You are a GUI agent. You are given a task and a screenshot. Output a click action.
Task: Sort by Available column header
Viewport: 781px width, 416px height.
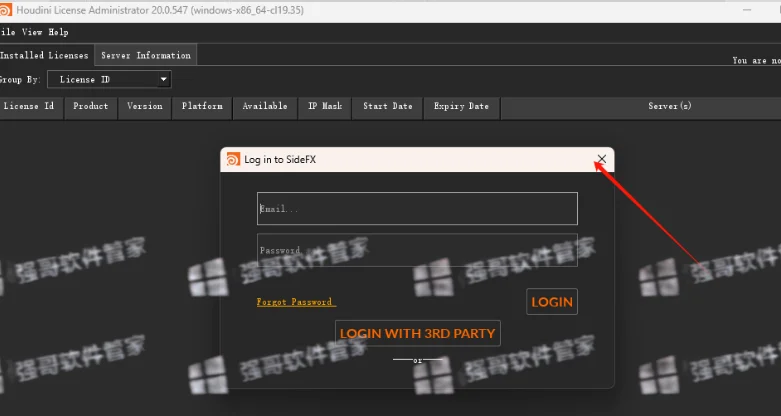[265, 106]
